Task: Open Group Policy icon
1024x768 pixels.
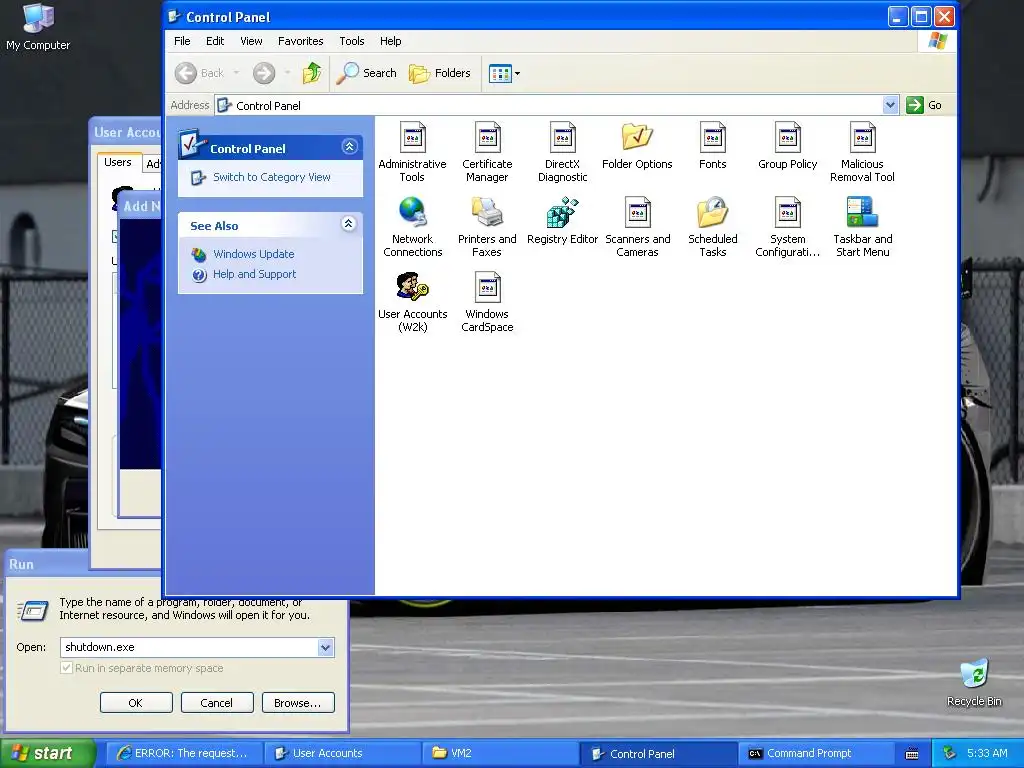Action: point(788,146)
